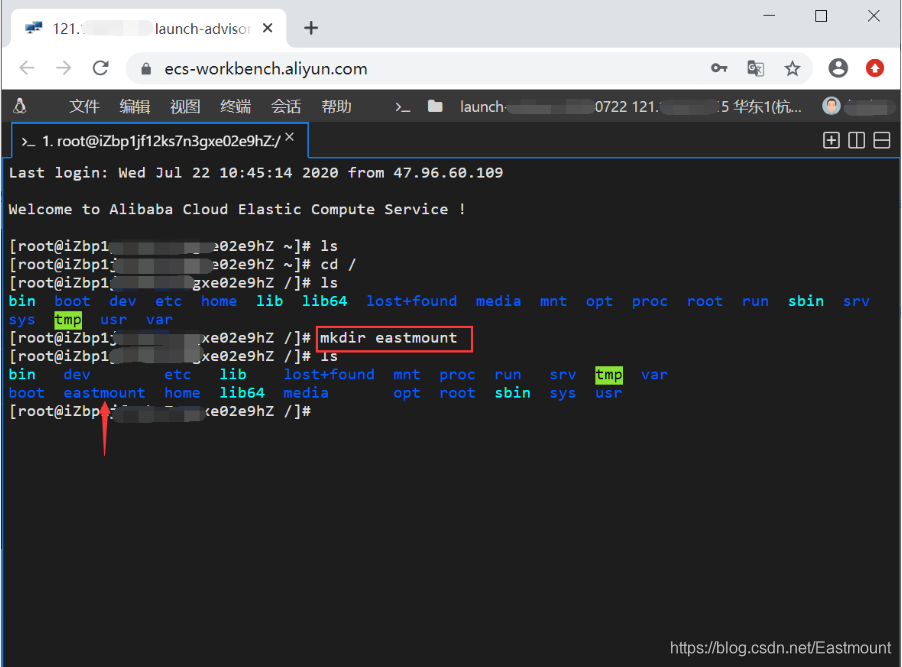The image size is (902, 667).
Task: Select the launch-advisor browser tab
Action: 148,28
